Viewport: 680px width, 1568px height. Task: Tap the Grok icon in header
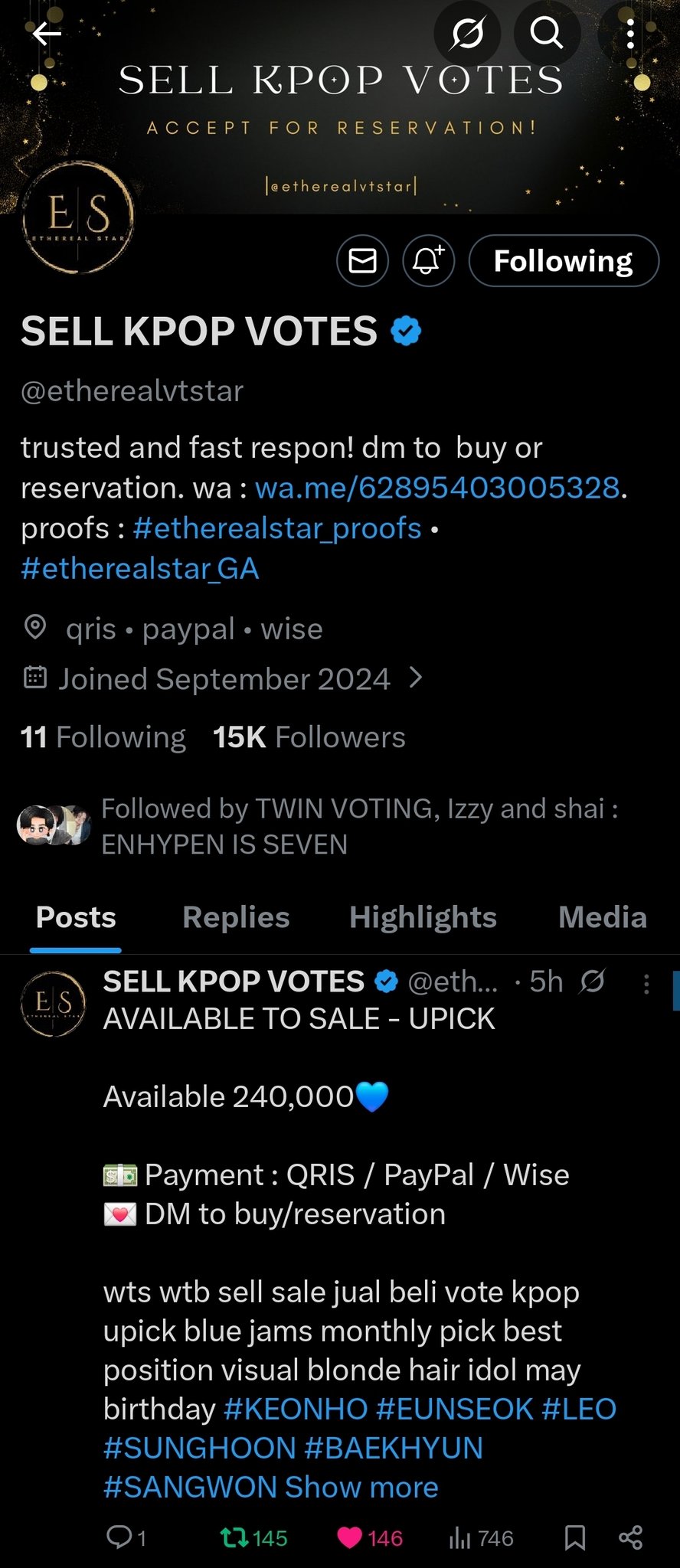(467, 33)
